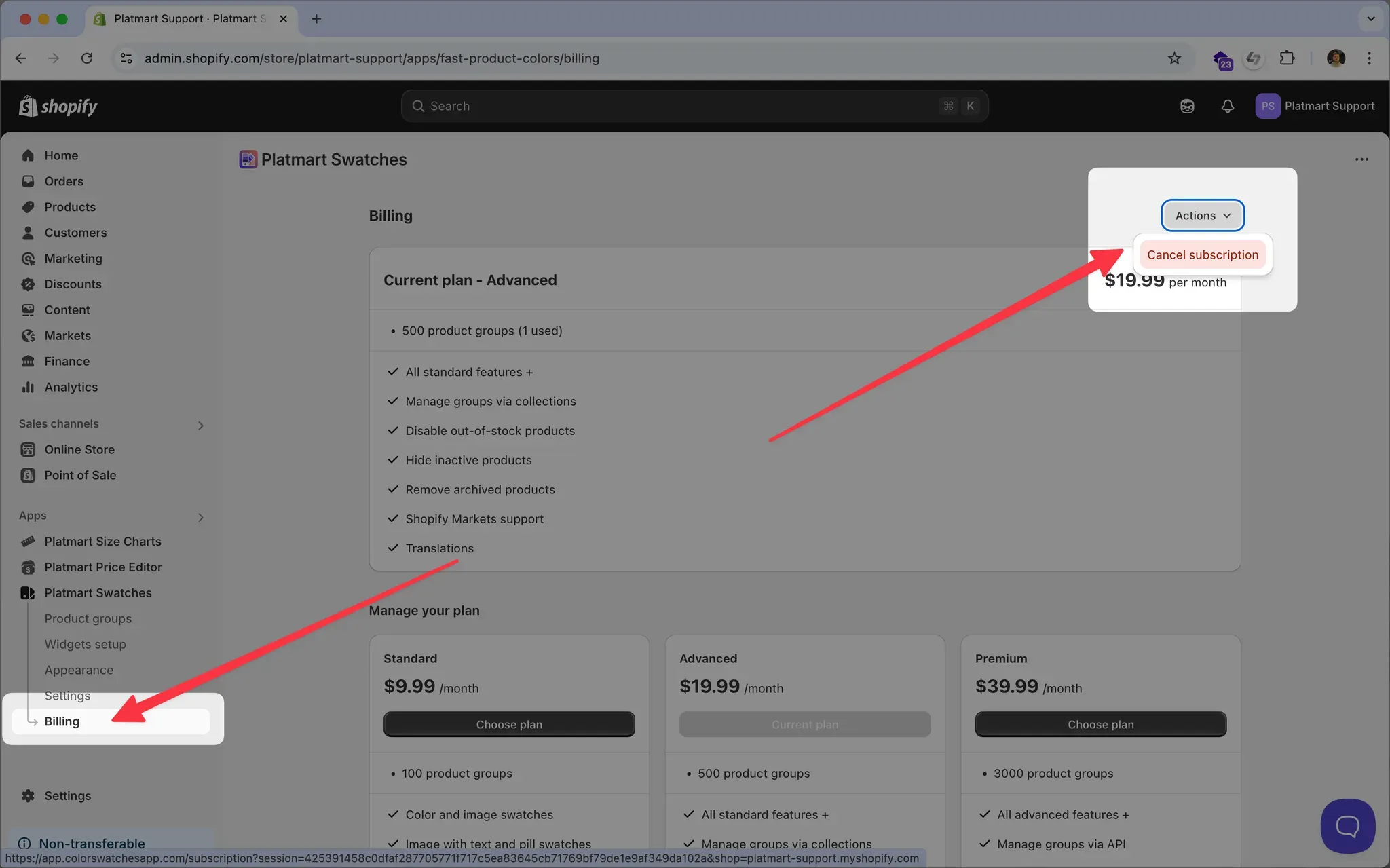Click the '3000 product groups' line

click(x=1053, y=774)
